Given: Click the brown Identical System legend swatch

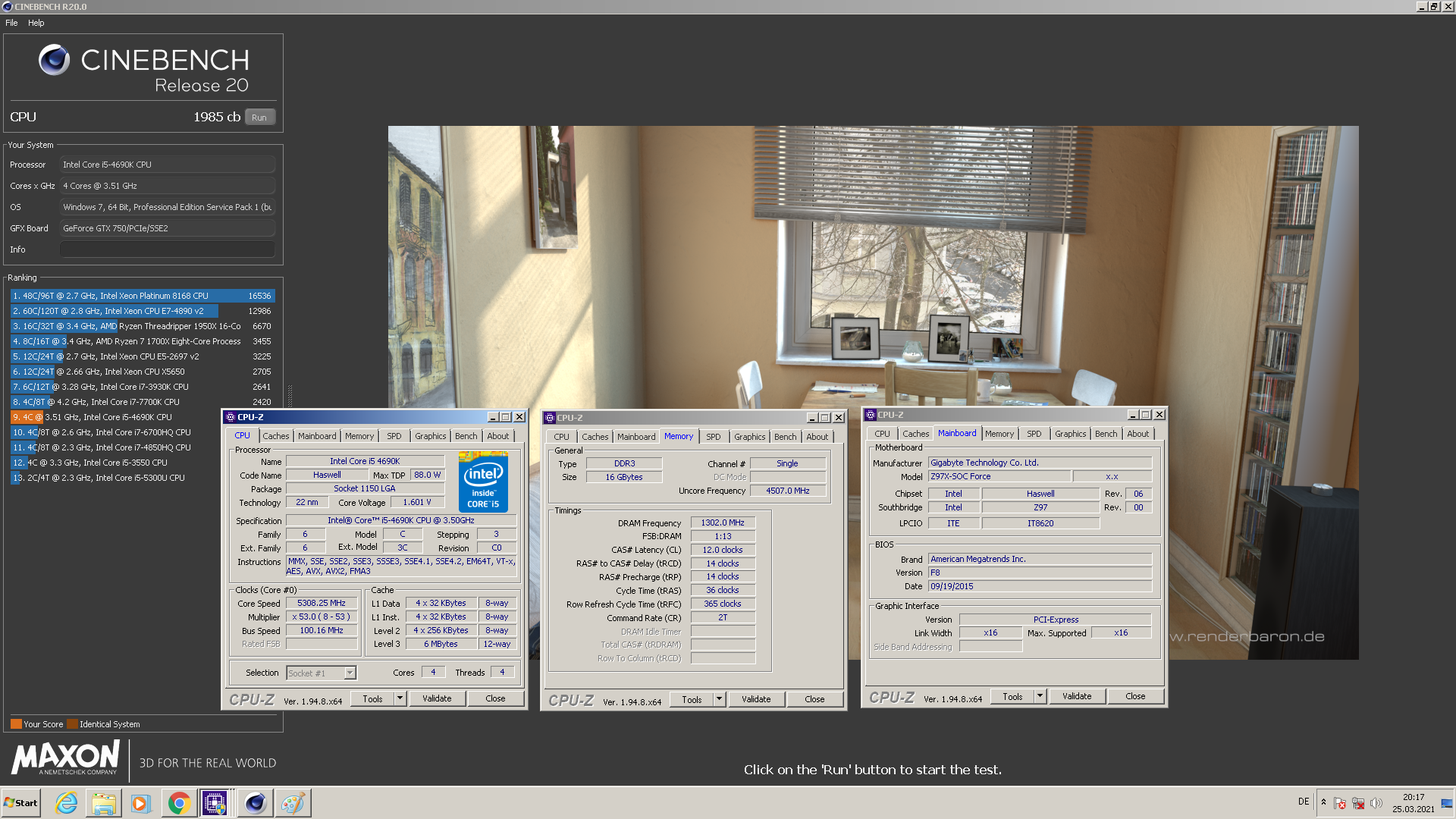Looking at the screenshot, I should tap(72, 724).
